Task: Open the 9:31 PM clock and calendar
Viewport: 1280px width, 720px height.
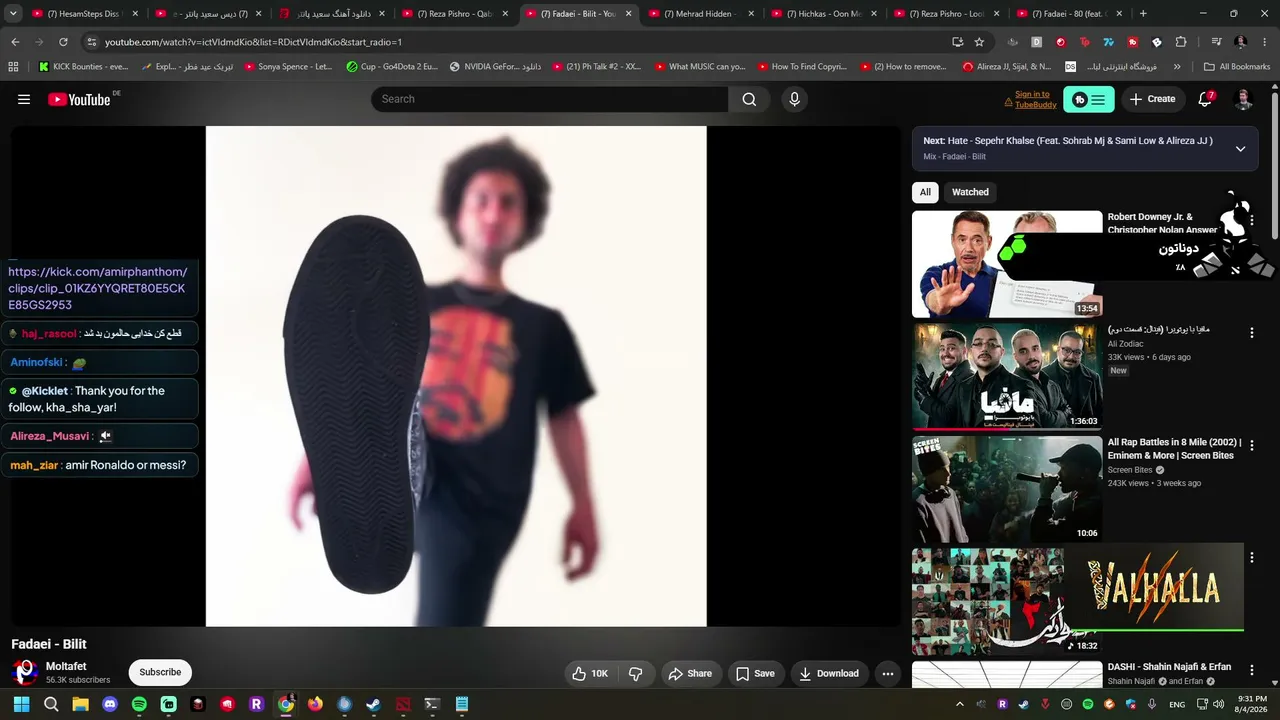Action: point(1251,704)
